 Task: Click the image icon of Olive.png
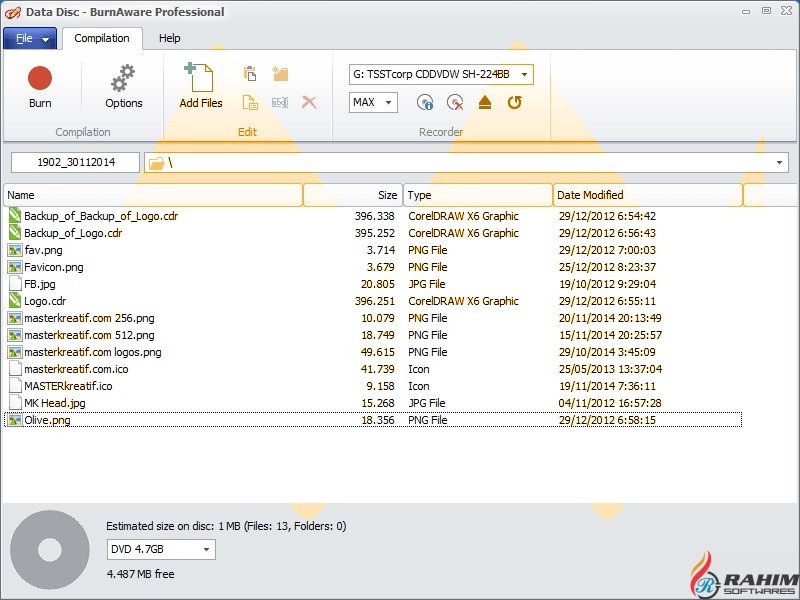coord(15,420)
